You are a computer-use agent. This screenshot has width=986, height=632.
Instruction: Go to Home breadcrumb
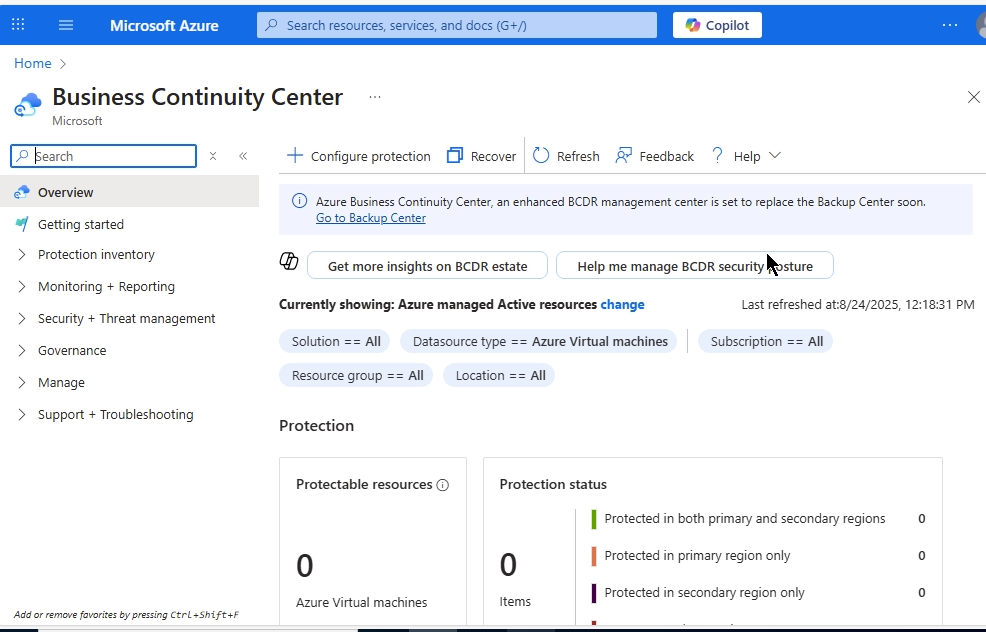[33, 63]
